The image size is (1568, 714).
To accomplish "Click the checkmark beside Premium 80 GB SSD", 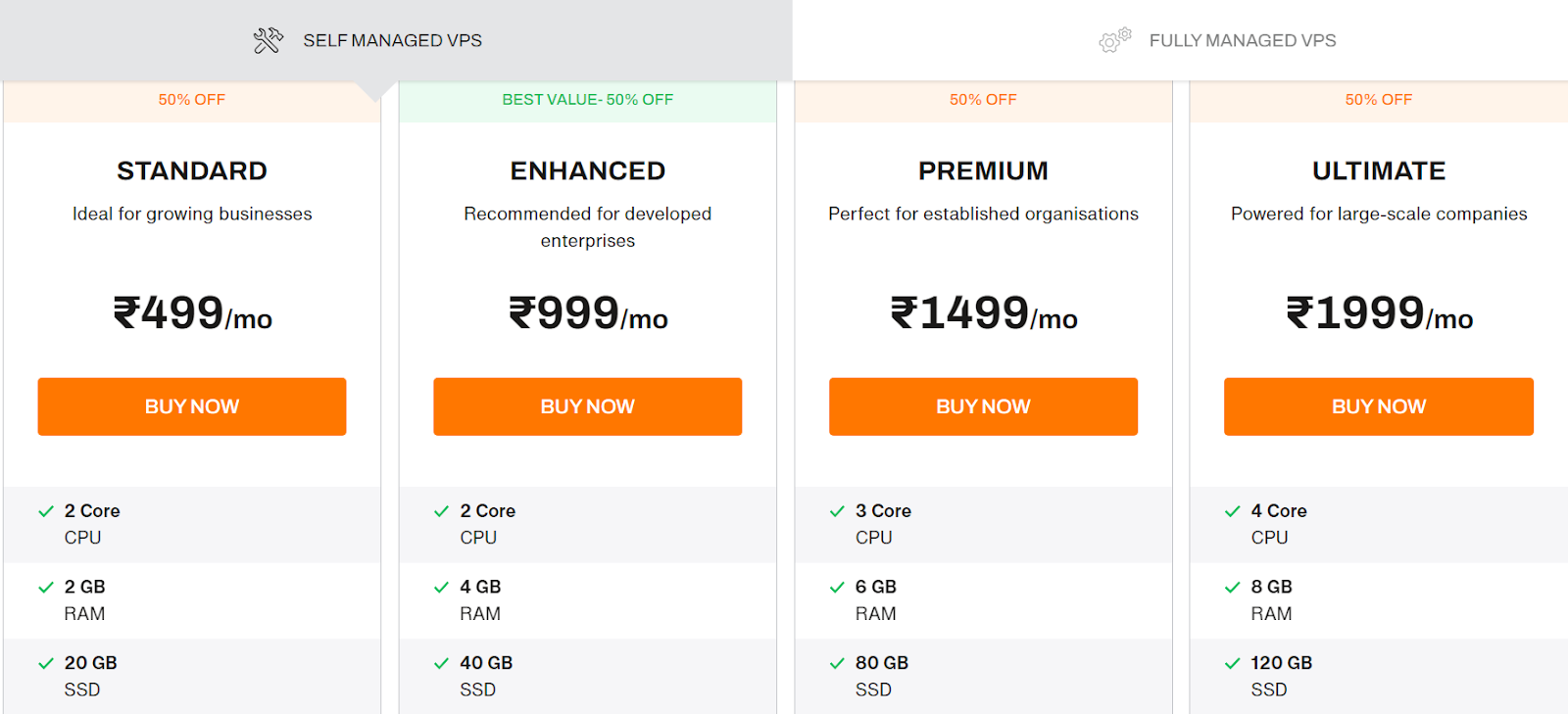I will pyautogui.click(x=837, y=663).
